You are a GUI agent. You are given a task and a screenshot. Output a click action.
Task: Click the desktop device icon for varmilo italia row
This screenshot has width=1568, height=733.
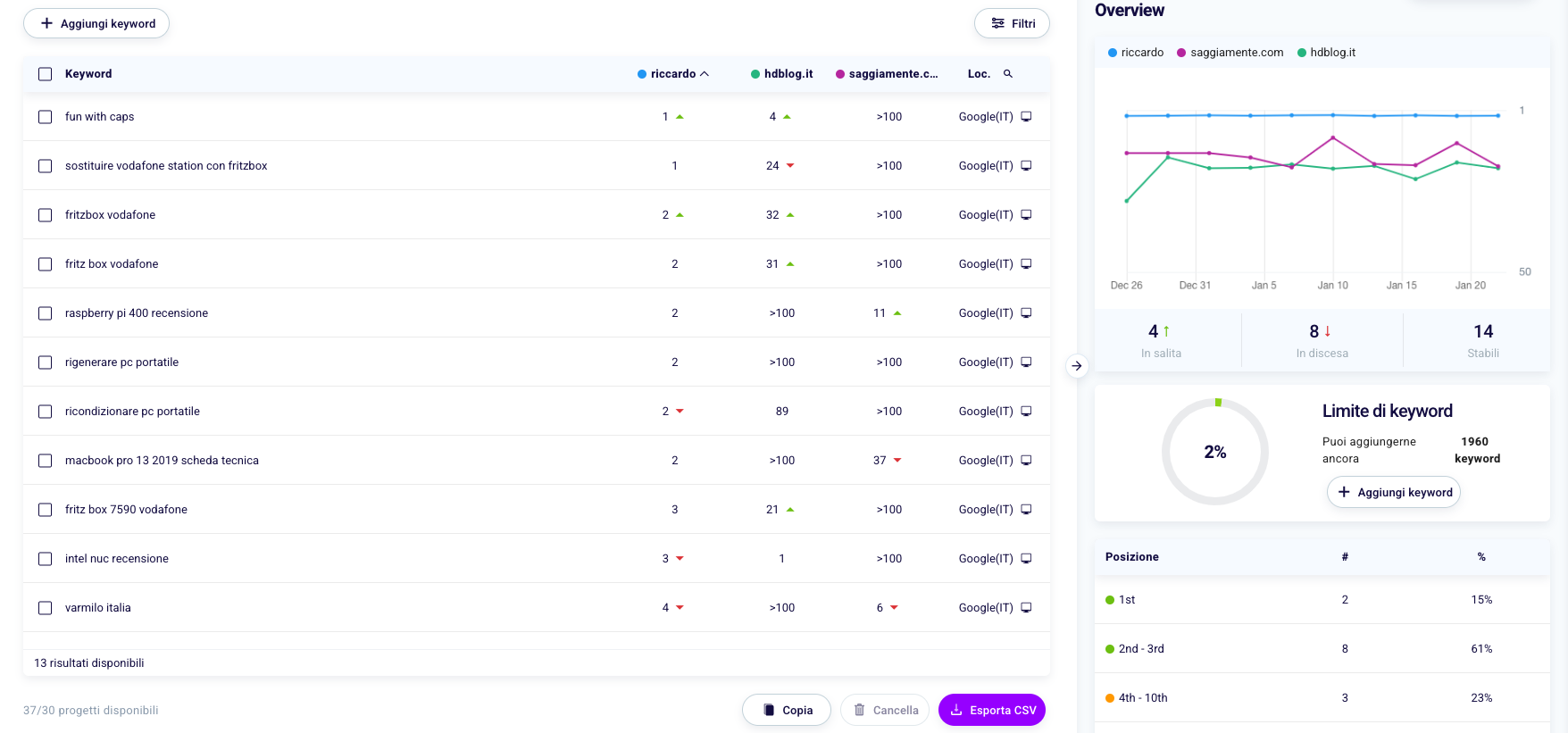(1026, 608)
